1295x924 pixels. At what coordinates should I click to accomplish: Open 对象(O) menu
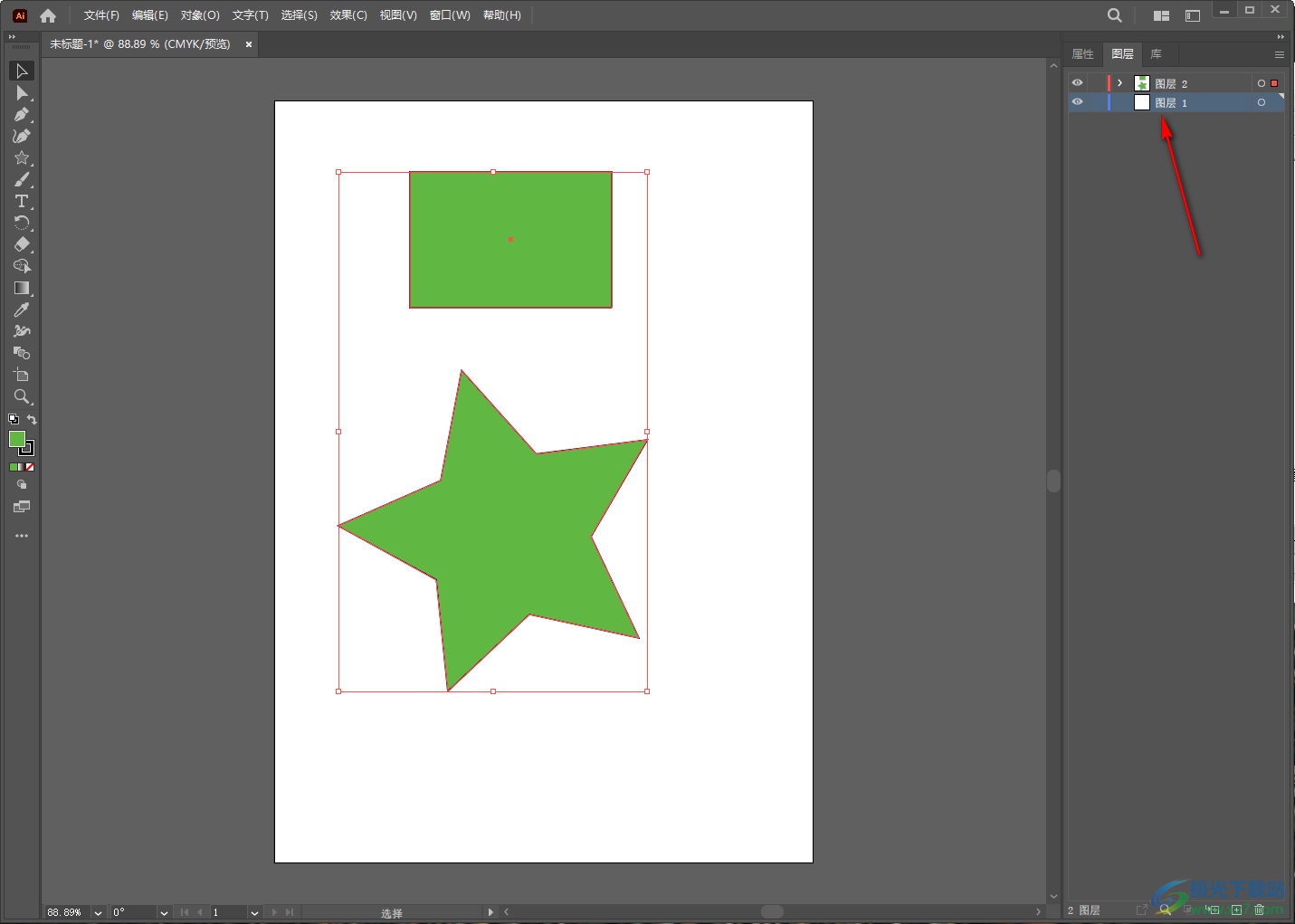(x=200, y=15)
